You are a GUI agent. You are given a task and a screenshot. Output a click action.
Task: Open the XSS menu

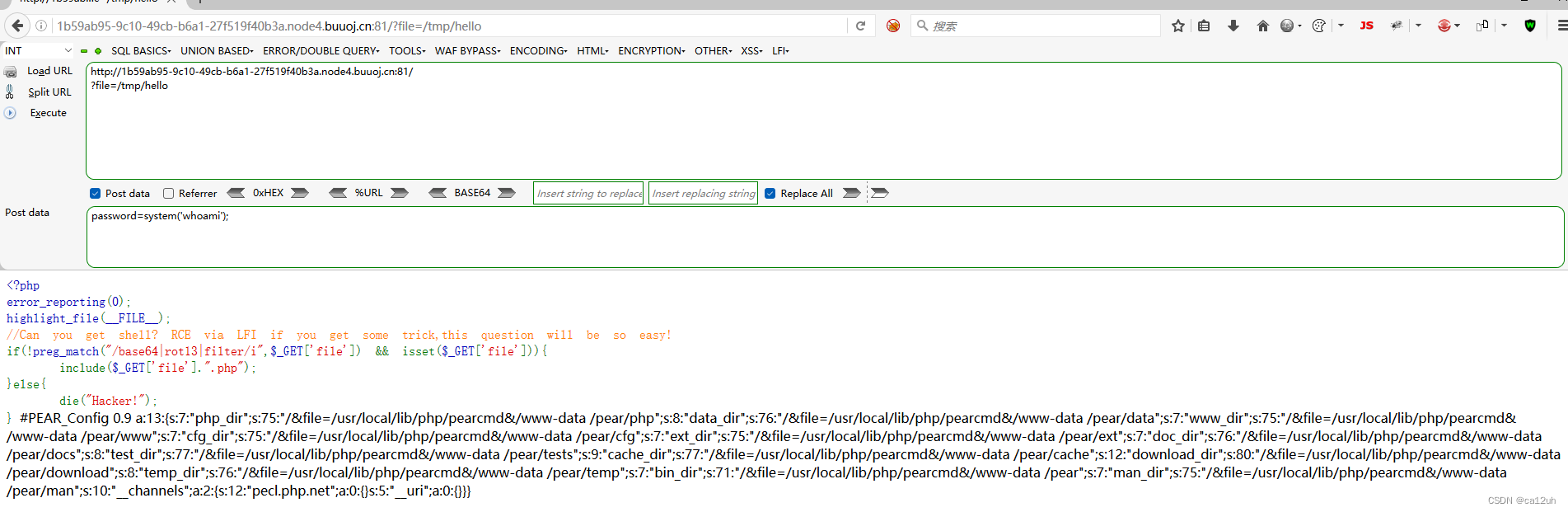751,51
